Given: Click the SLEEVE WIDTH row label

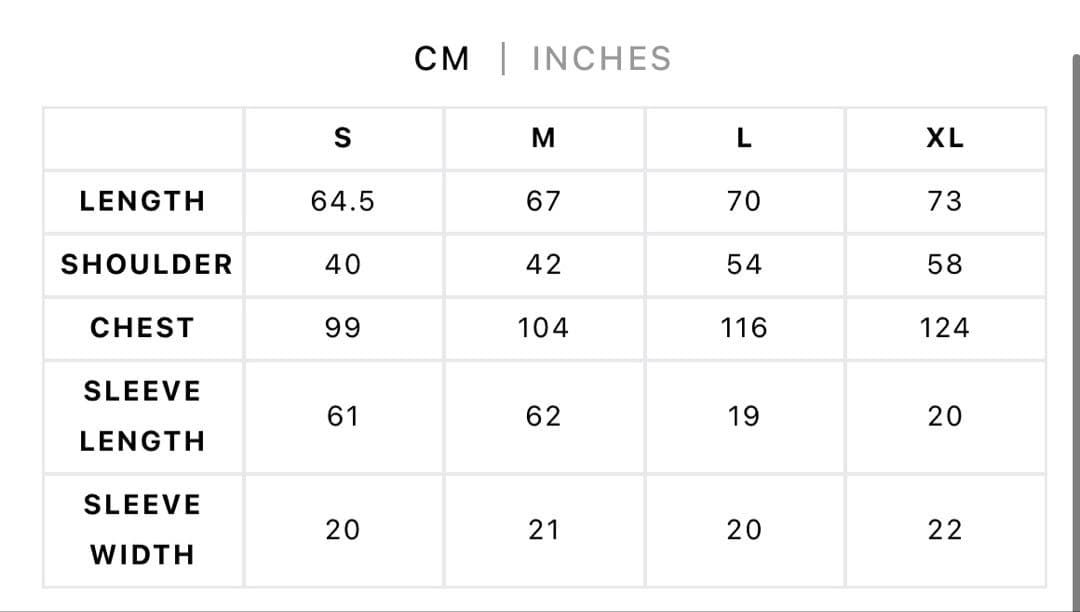Looking at the screenshot, I should [x=143, y=529].
